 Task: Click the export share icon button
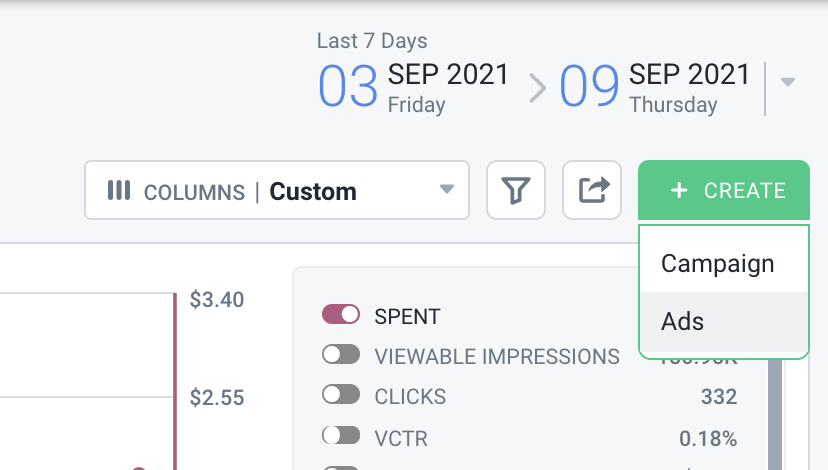tap(592, 190)
